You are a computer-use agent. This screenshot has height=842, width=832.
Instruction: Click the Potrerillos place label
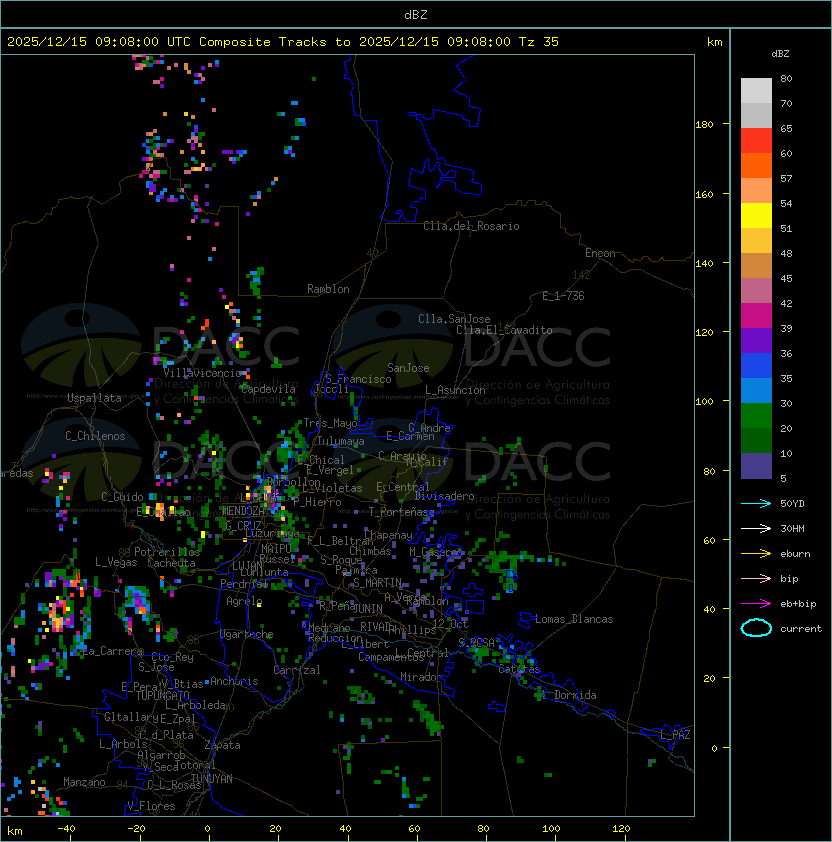click(x=167, y=552)
